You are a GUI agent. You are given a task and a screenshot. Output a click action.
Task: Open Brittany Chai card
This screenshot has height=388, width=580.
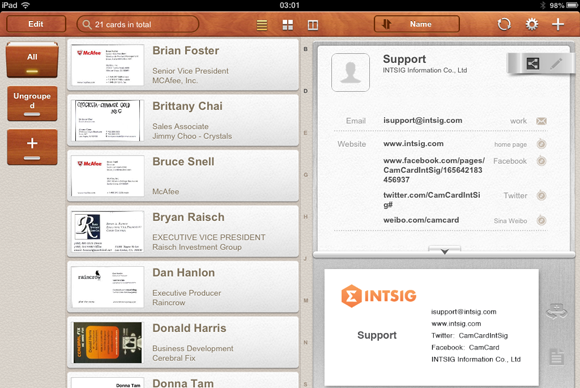(183, 120)
